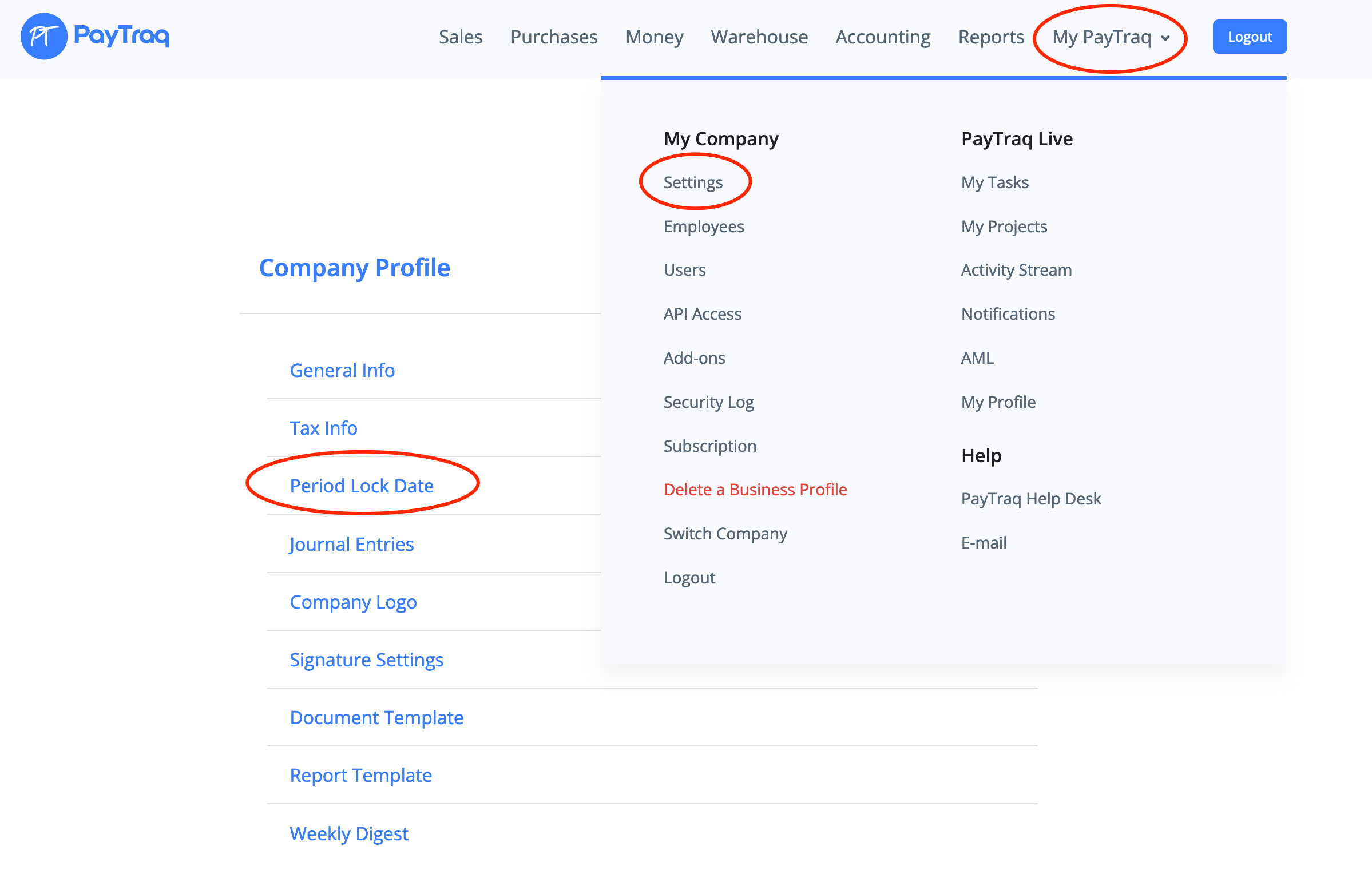1372x874 pixels.
Task: Click the PayTraq logo icon
Action: (x=44, y=37)
